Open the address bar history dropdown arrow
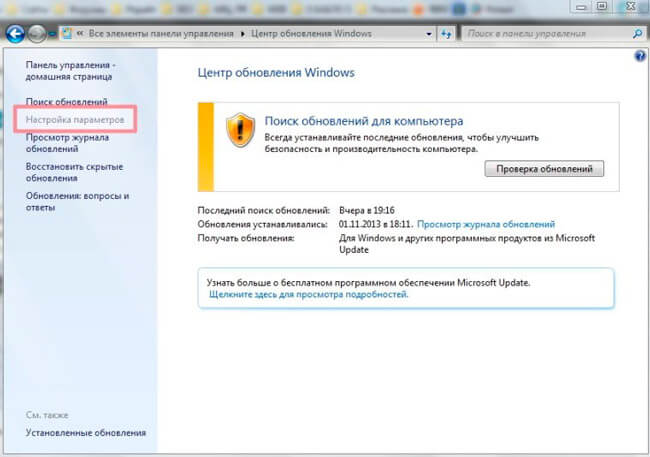Image resolution: width=650 pixels, height=457 pixels. (429, 34)
